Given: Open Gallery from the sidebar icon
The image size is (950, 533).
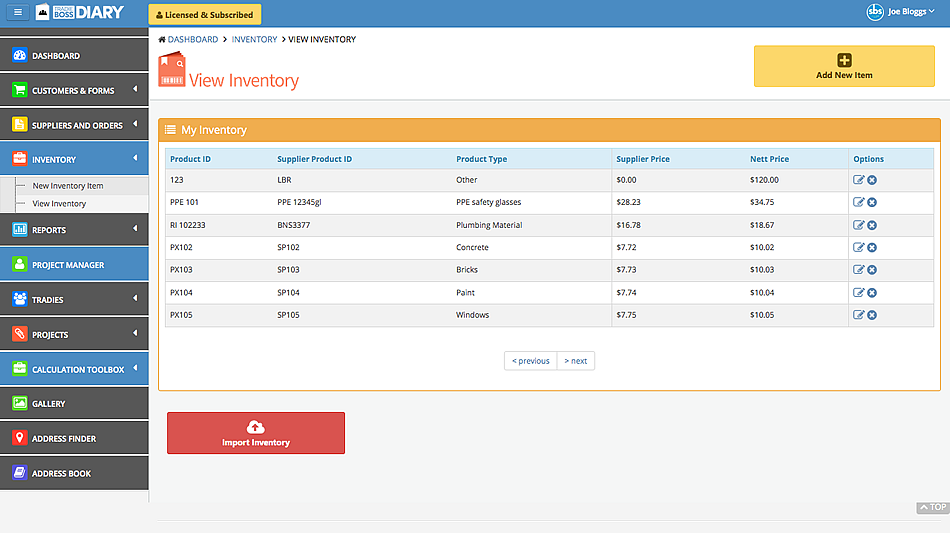Looking at the screenshot, I should [19, 404].
